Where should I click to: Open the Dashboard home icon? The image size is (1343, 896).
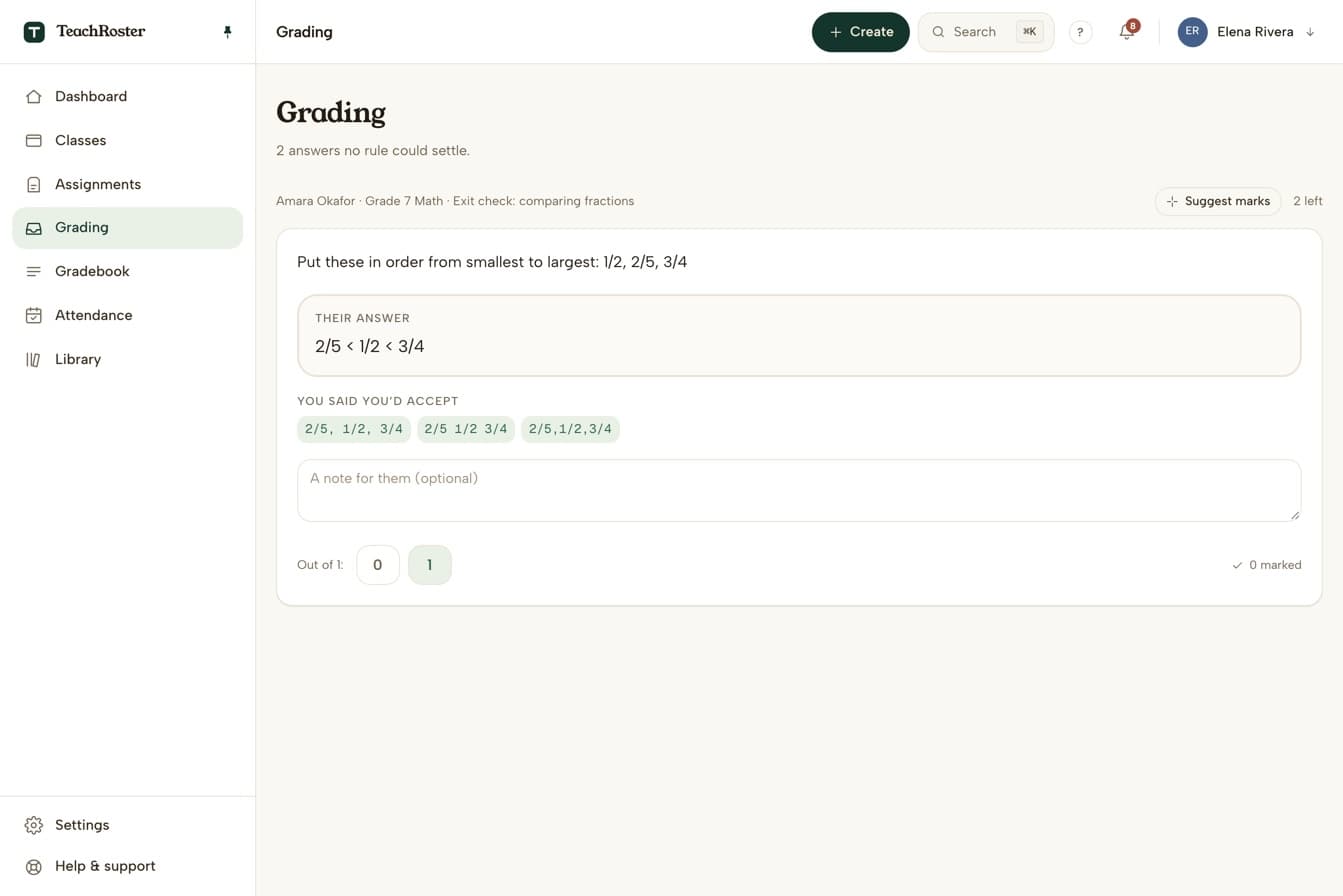[34, 97]
